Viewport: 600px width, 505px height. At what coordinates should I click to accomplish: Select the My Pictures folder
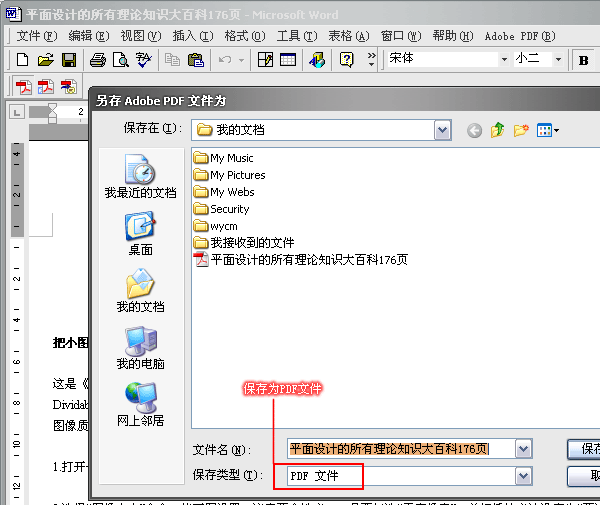[x=229, y=175]
